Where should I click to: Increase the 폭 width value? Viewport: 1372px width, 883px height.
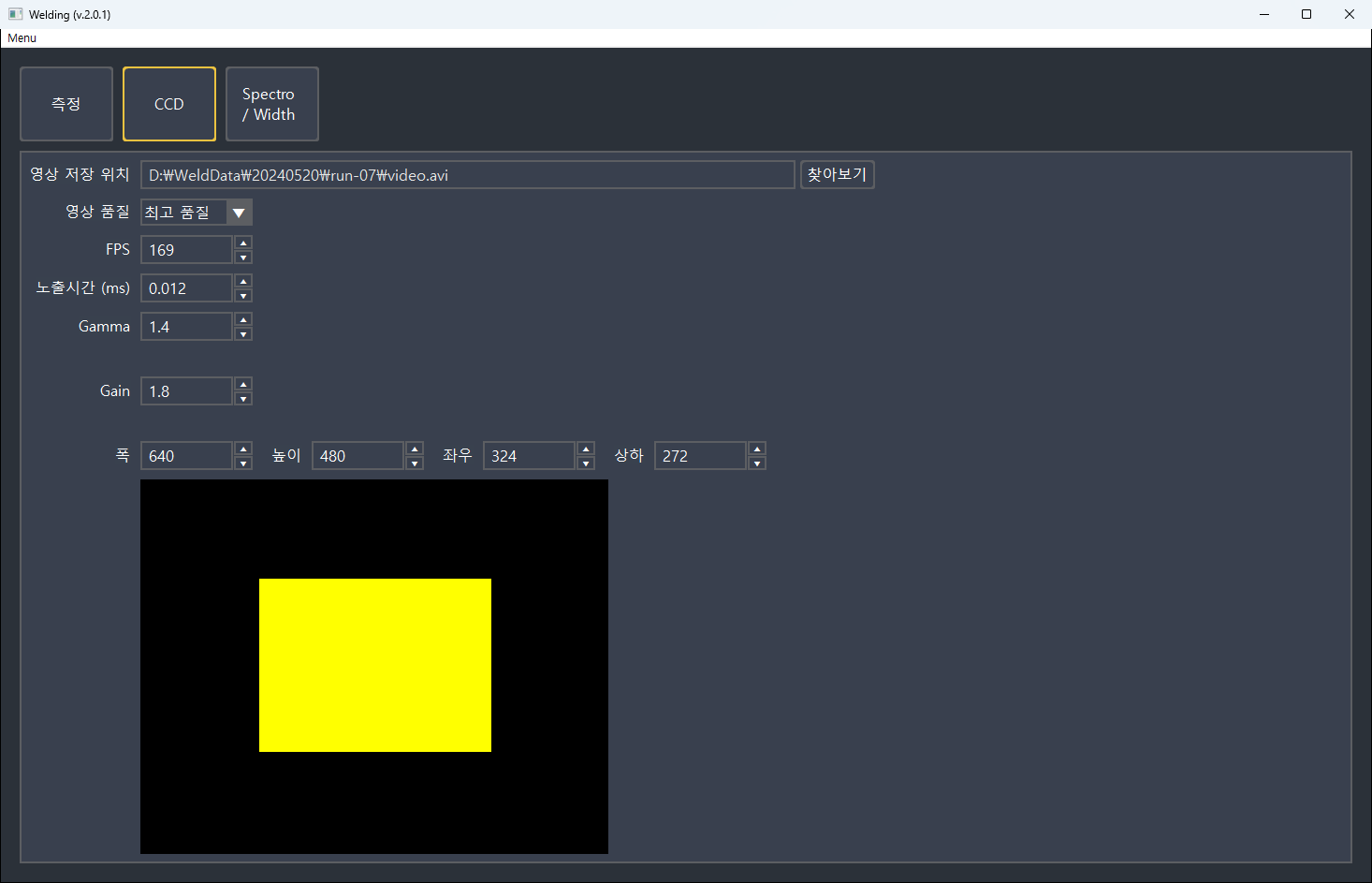click(x=243, y=449)
